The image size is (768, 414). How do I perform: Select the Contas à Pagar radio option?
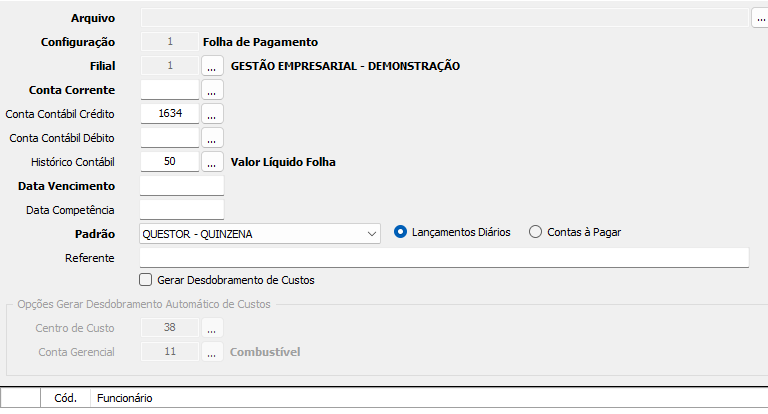535,232
